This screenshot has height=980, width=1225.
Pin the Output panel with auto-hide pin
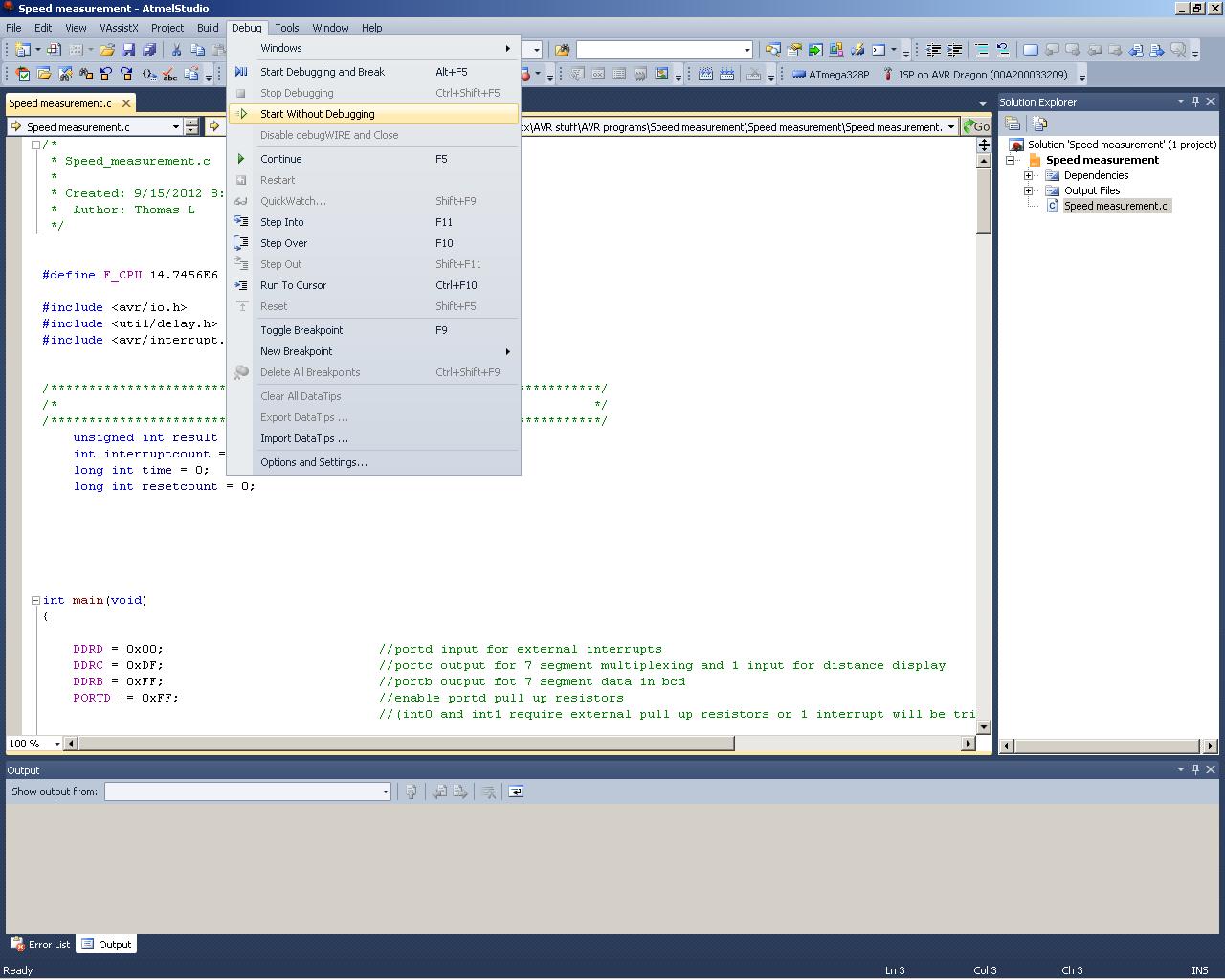(1195, 769)
